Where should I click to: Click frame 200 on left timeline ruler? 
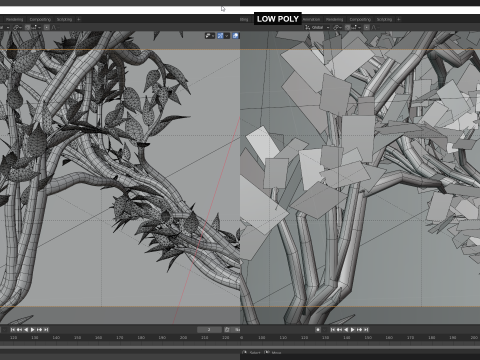(x=183, y=338)
